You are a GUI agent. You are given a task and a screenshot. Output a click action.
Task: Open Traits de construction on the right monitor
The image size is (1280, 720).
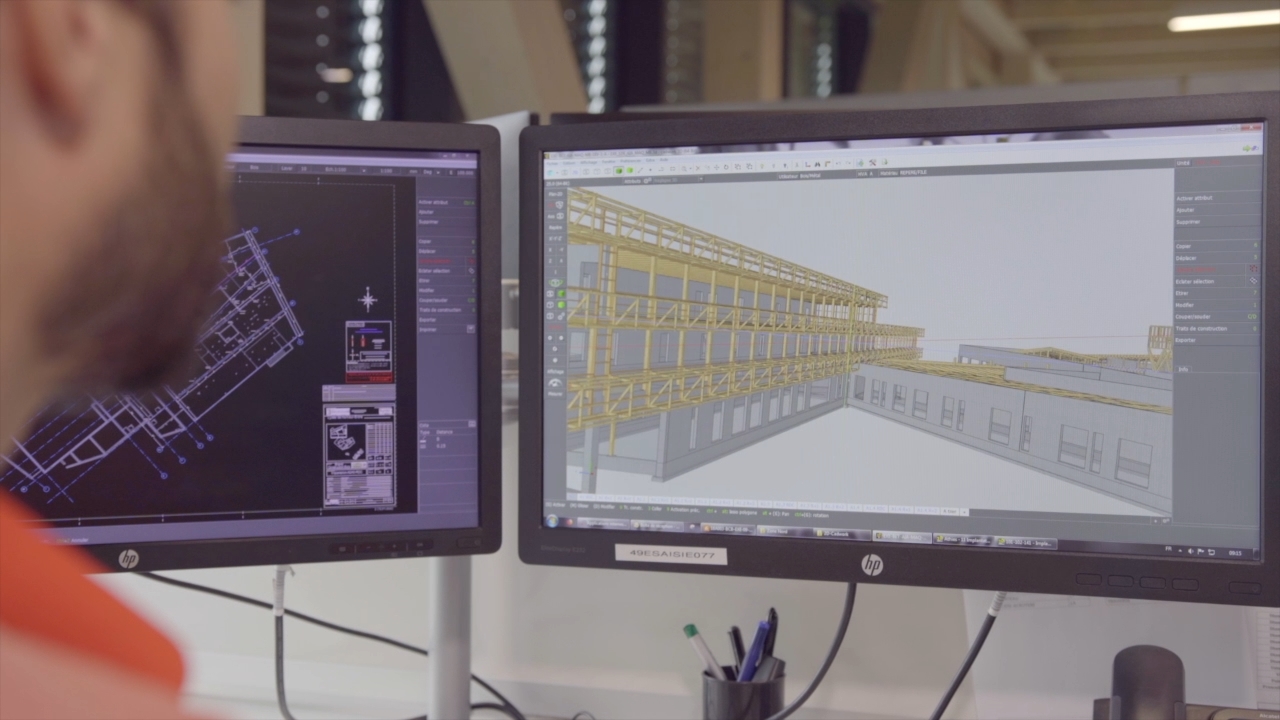point(1201,328)
